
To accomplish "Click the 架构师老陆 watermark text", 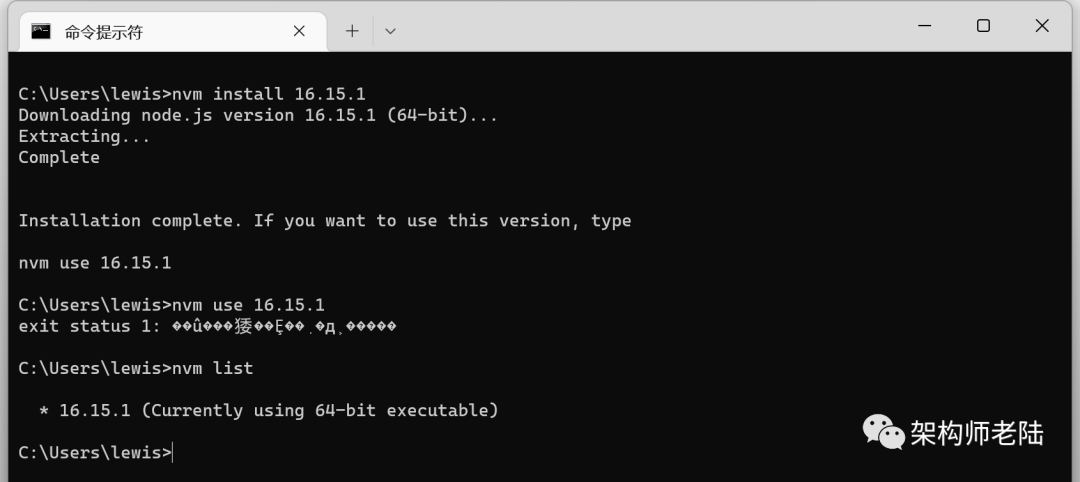I will (x=977, y=433).
